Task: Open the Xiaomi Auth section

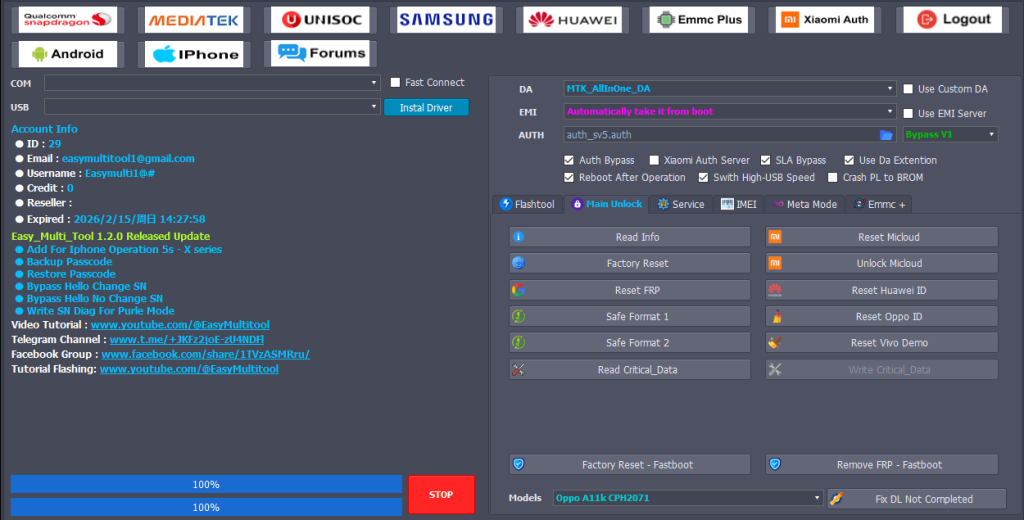Action: coord(825,20)
